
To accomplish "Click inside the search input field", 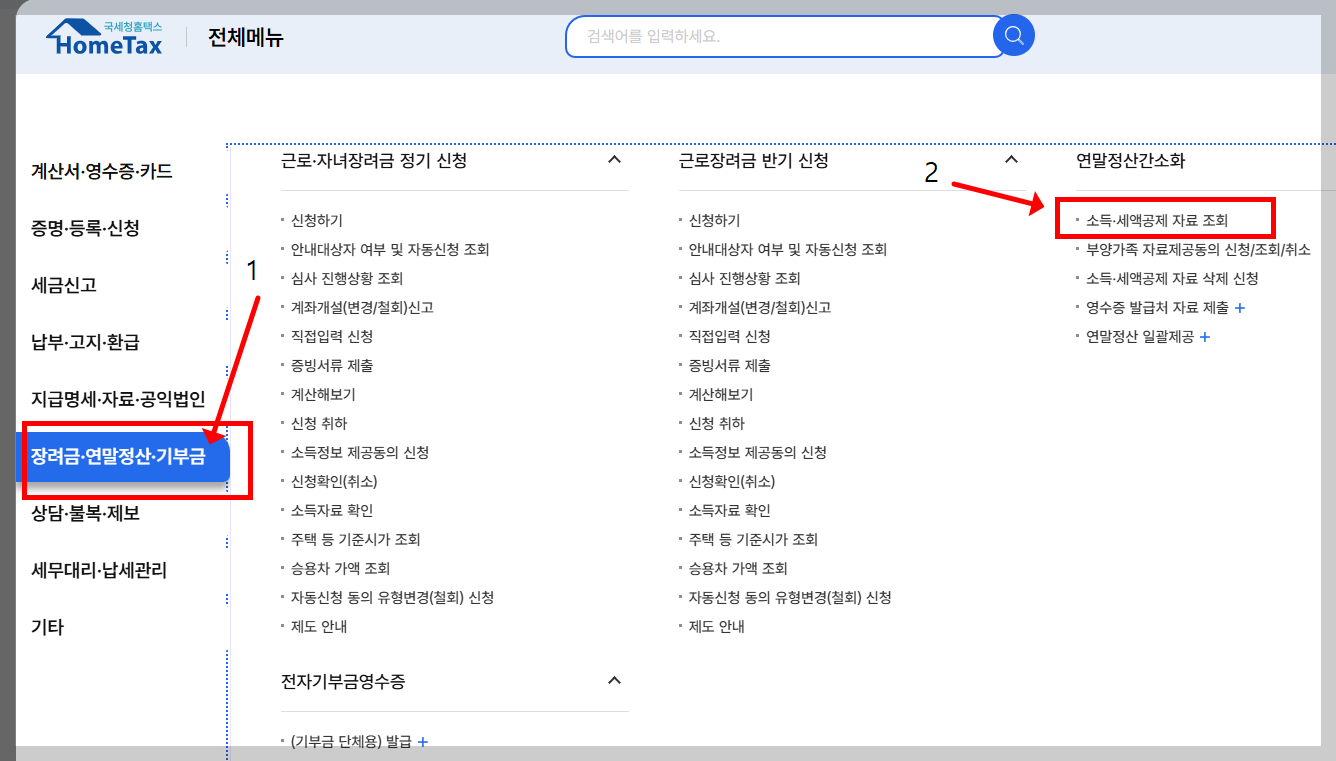I will point(780,35).
